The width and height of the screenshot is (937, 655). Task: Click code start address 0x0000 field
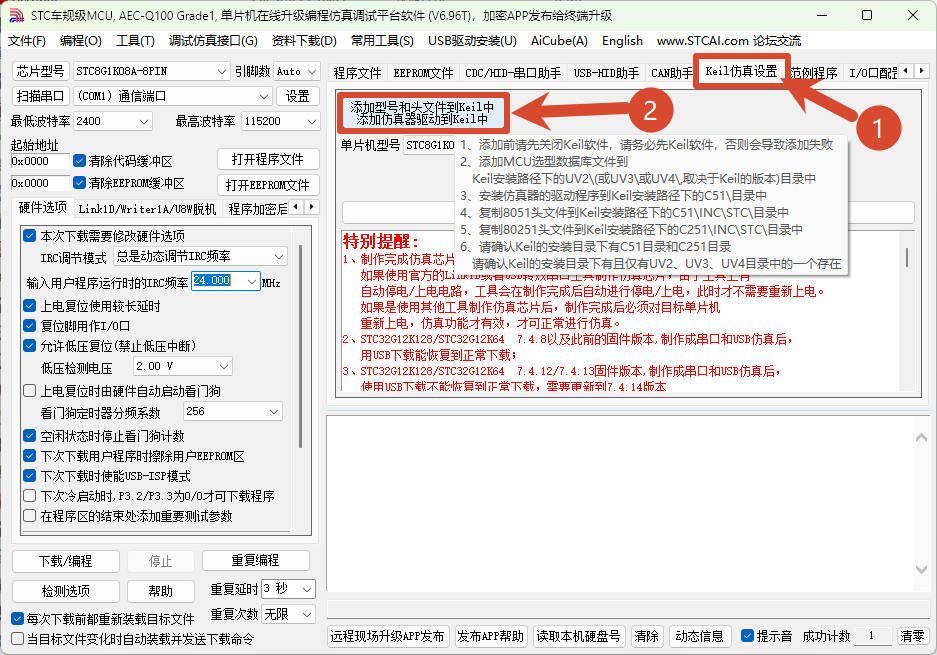[40, 161]
